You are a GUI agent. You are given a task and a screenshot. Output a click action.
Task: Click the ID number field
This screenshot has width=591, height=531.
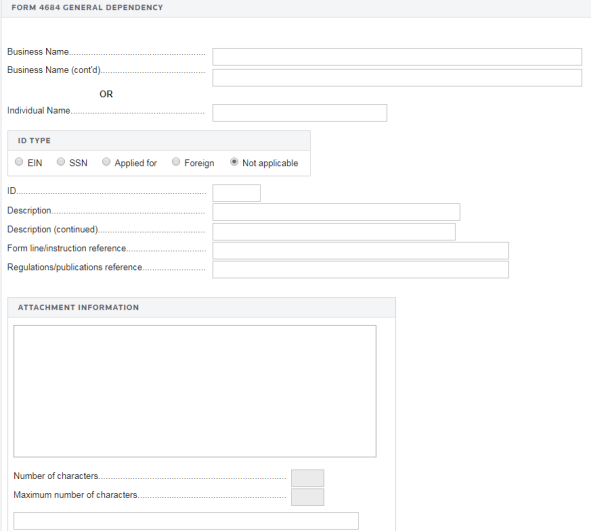coord(236,193)
